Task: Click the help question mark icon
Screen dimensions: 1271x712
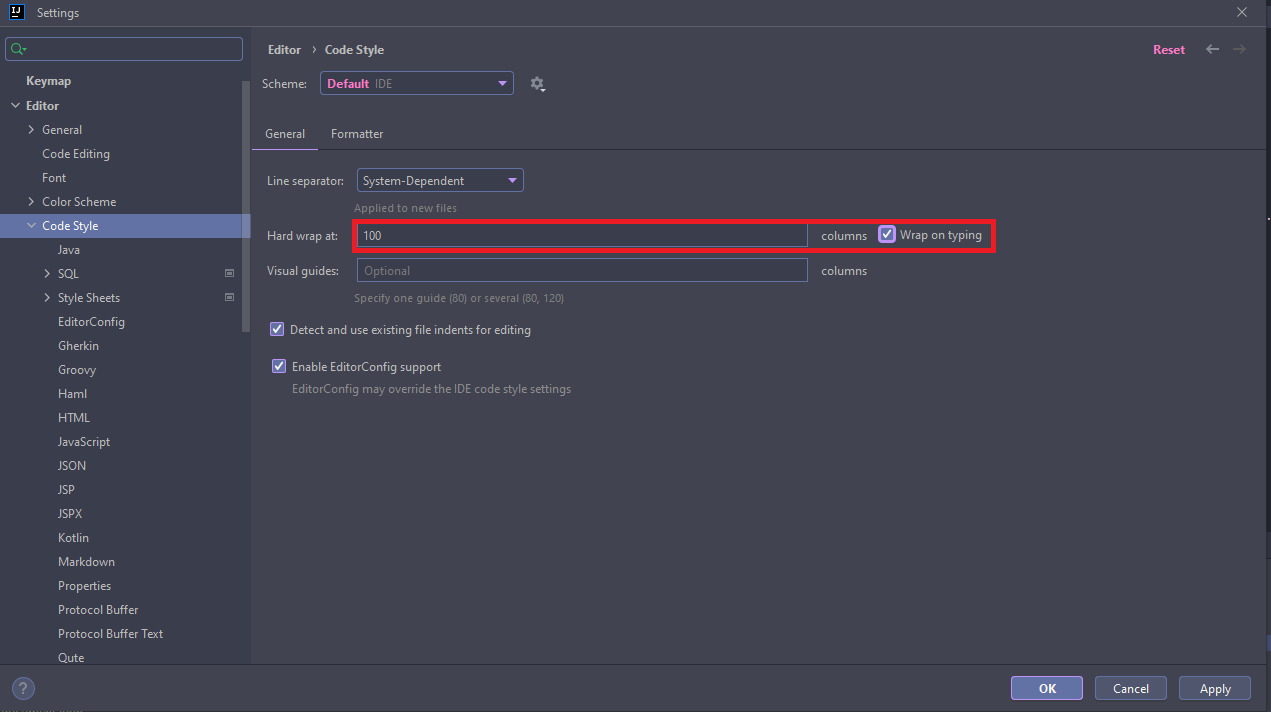Action: click(x=23, y=688)
